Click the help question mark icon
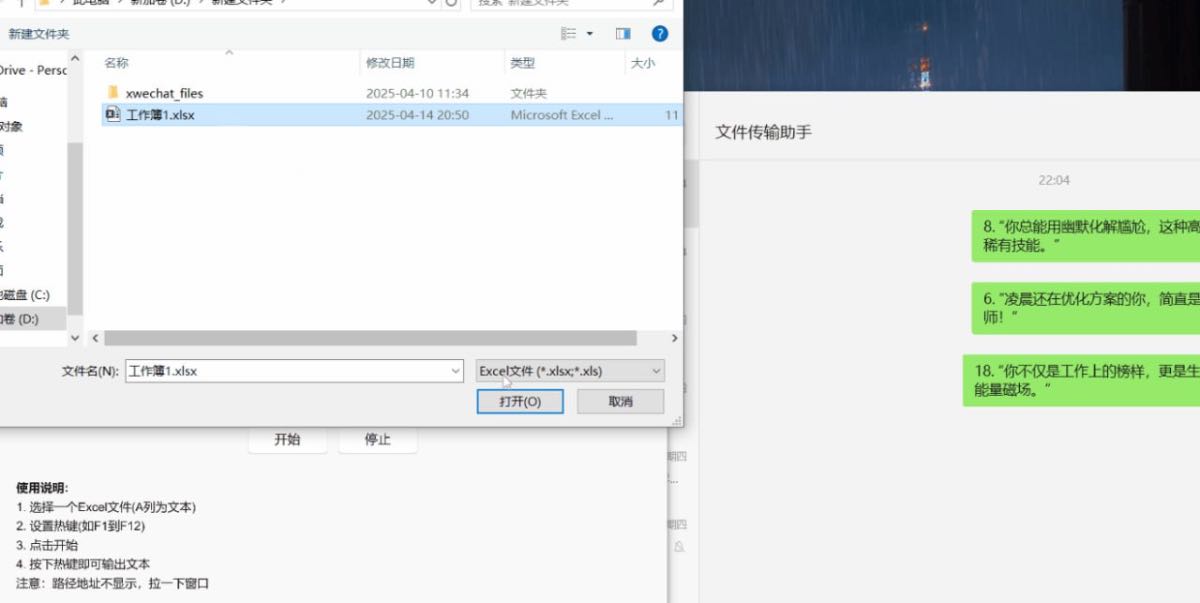Viewport: 1200px width, 603px height. [x=659, y=34]
